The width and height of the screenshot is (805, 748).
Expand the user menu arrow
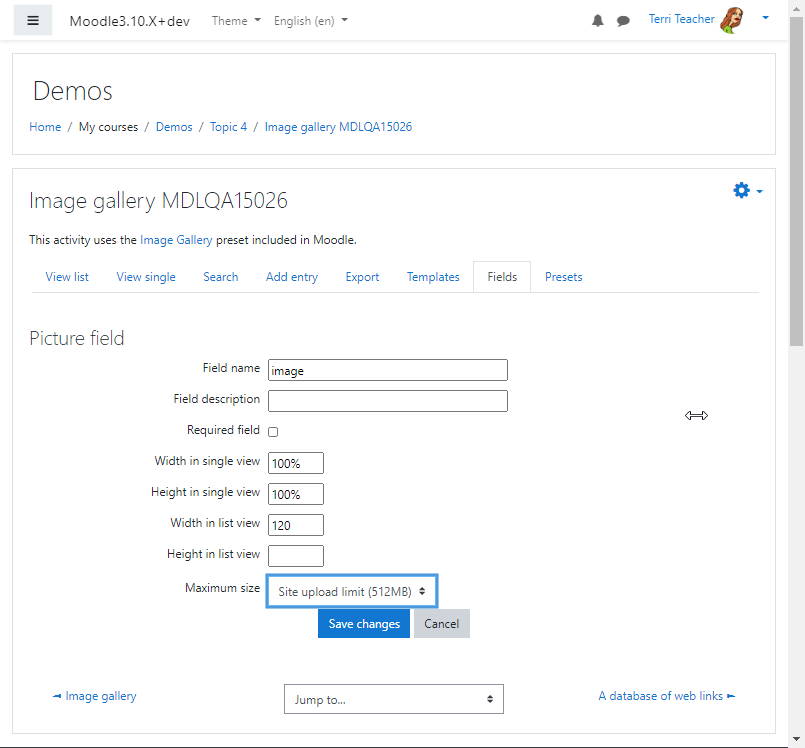coord(765,18)
